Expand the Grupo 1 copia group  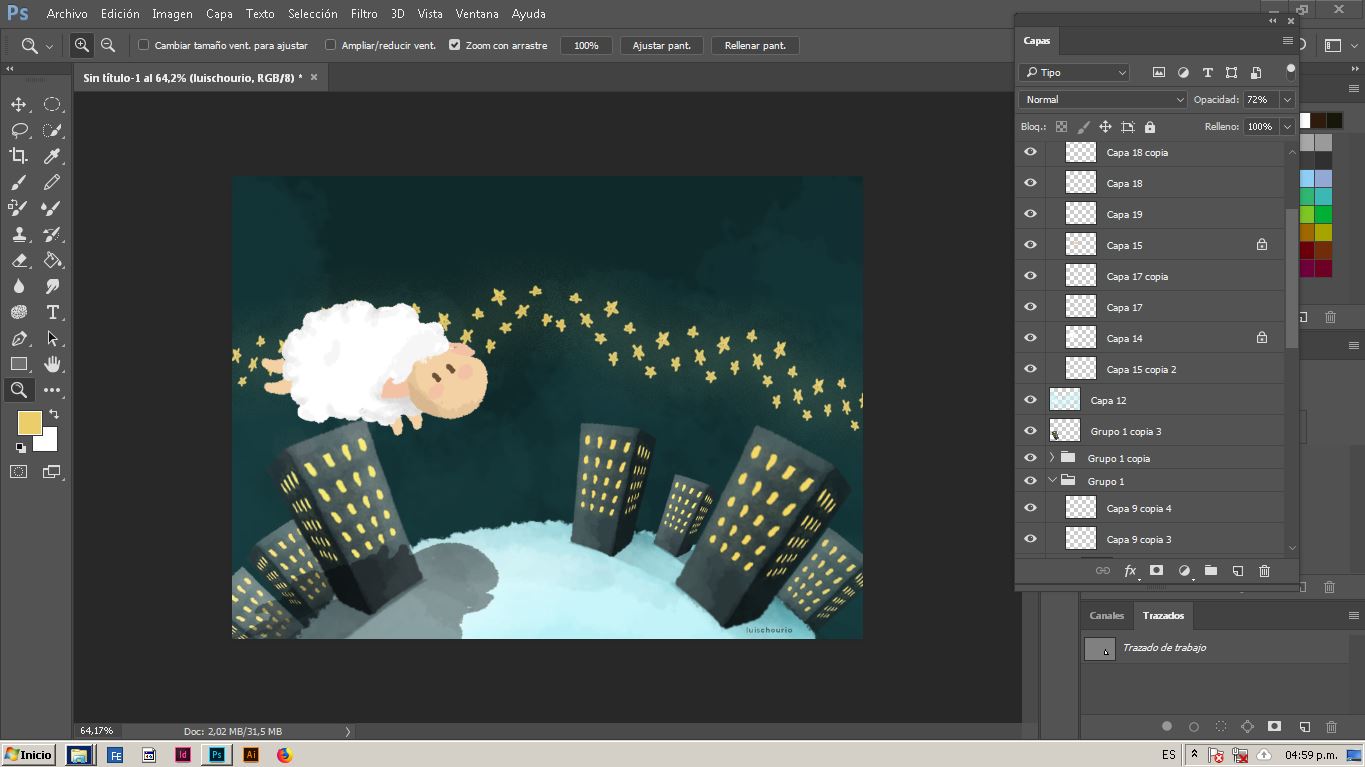coord(1052,458)
